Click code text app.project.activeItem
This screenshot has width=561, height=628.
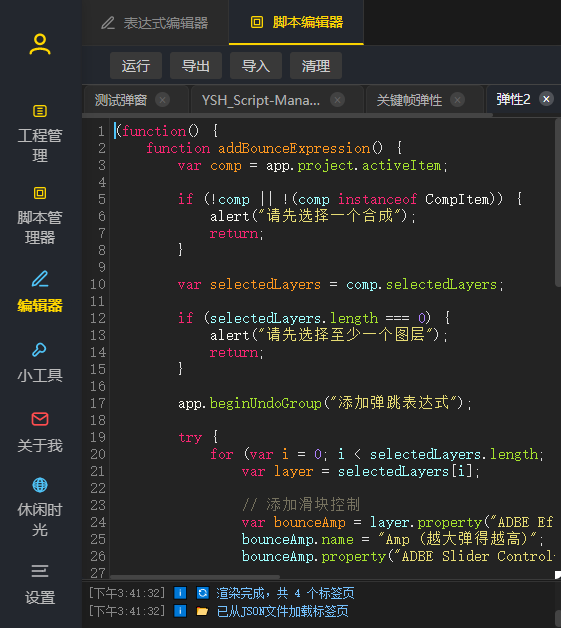click(x=354, y=165)
